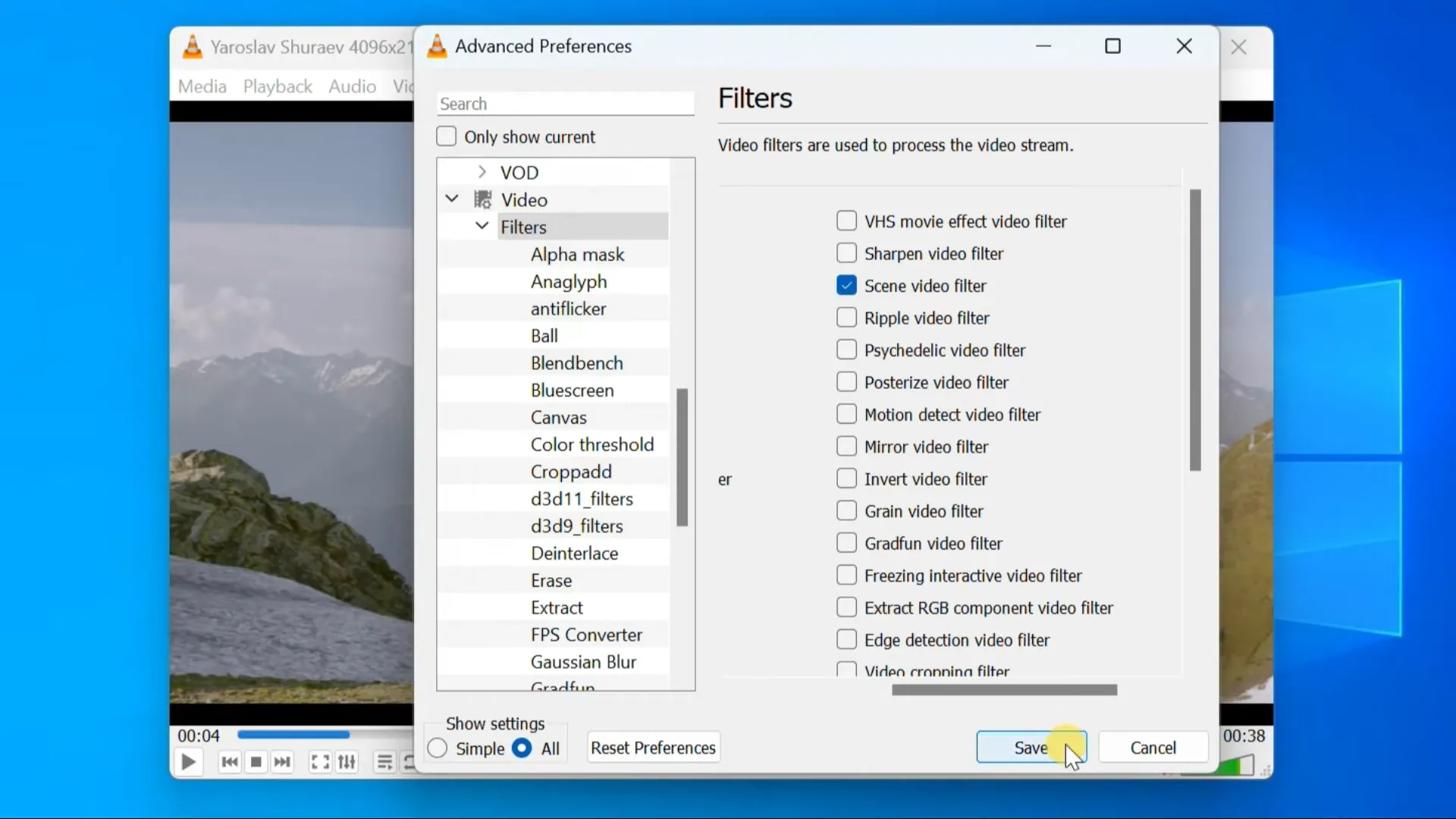Click the Reset Preferences button
This screenshot has width=1456, height=819.
point(652,748)
